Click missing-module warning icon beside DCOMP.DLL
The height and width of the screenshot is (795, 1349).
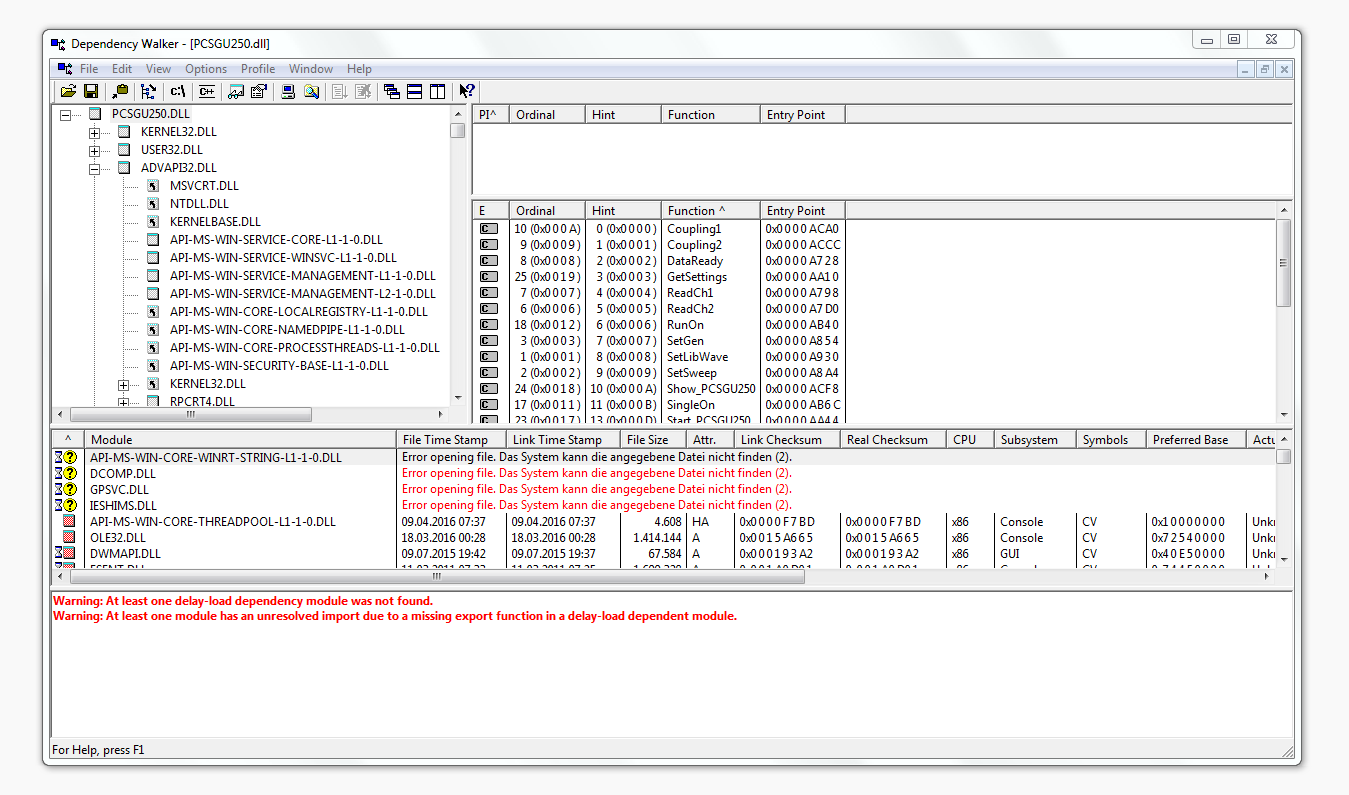click(x=65, y=473)
